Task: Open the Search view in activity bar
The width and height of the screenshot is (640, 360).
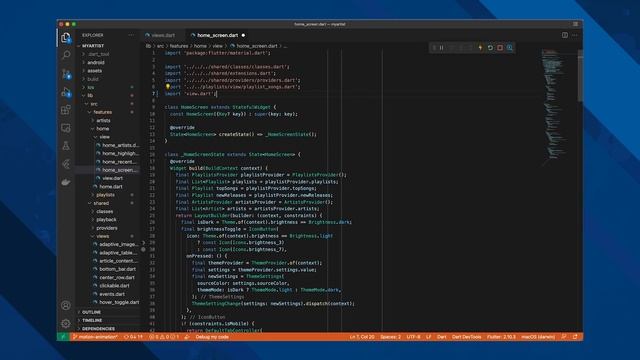Action: [x=66, y=55]
